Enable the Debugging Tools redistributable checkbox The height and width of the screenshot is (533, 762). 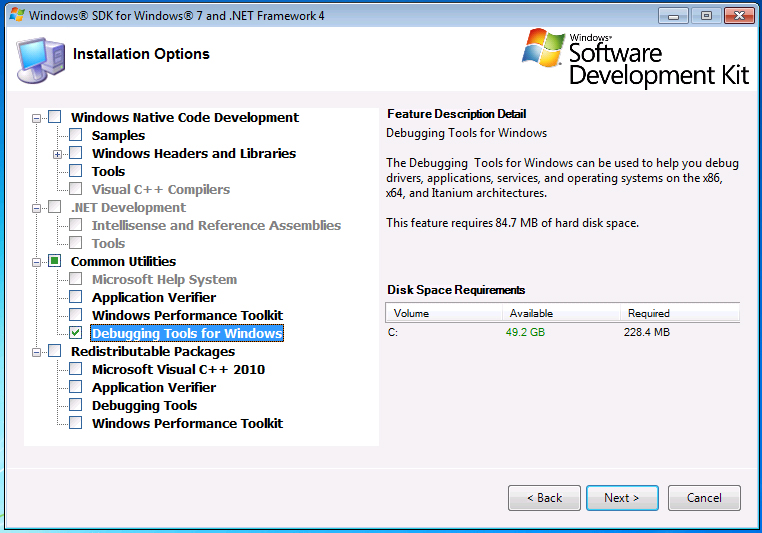point(75,405)
